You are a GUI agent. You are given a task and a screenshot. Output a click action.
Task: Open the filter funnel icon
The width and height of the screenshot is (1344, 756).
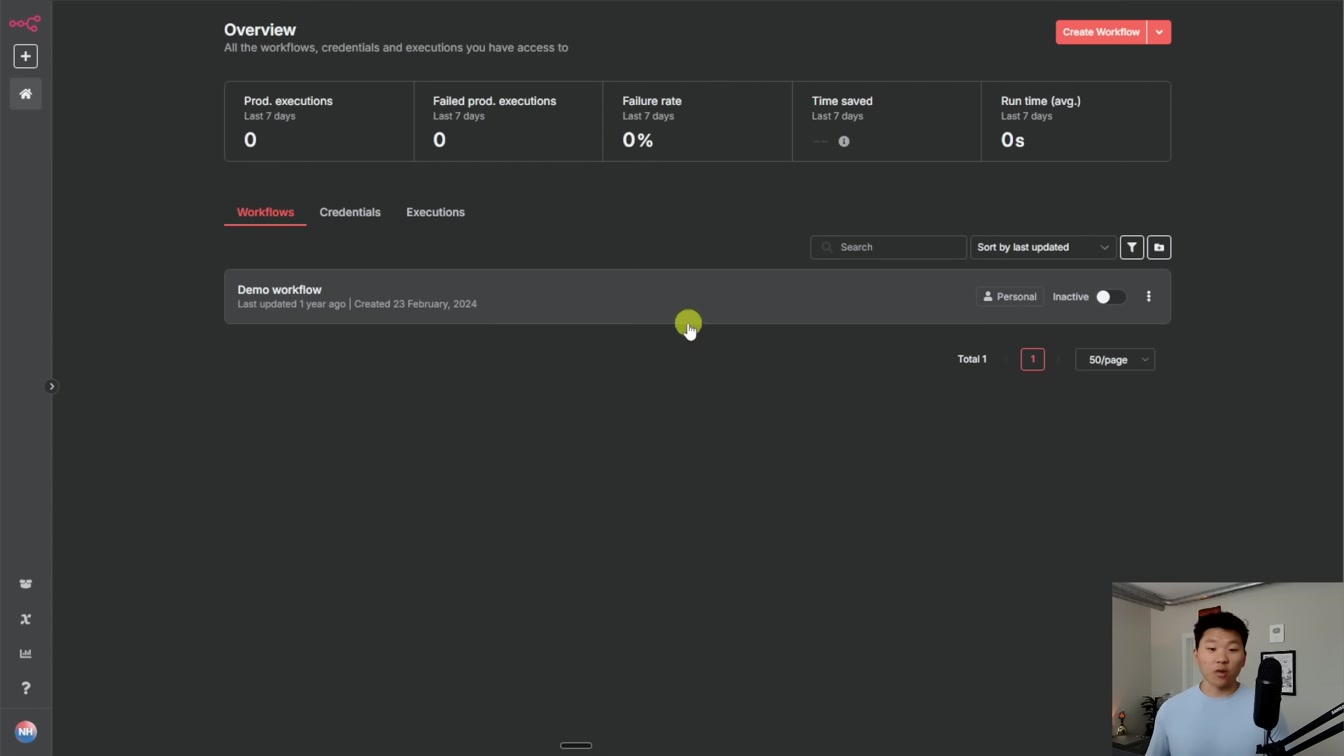[x=1131, y=247]
